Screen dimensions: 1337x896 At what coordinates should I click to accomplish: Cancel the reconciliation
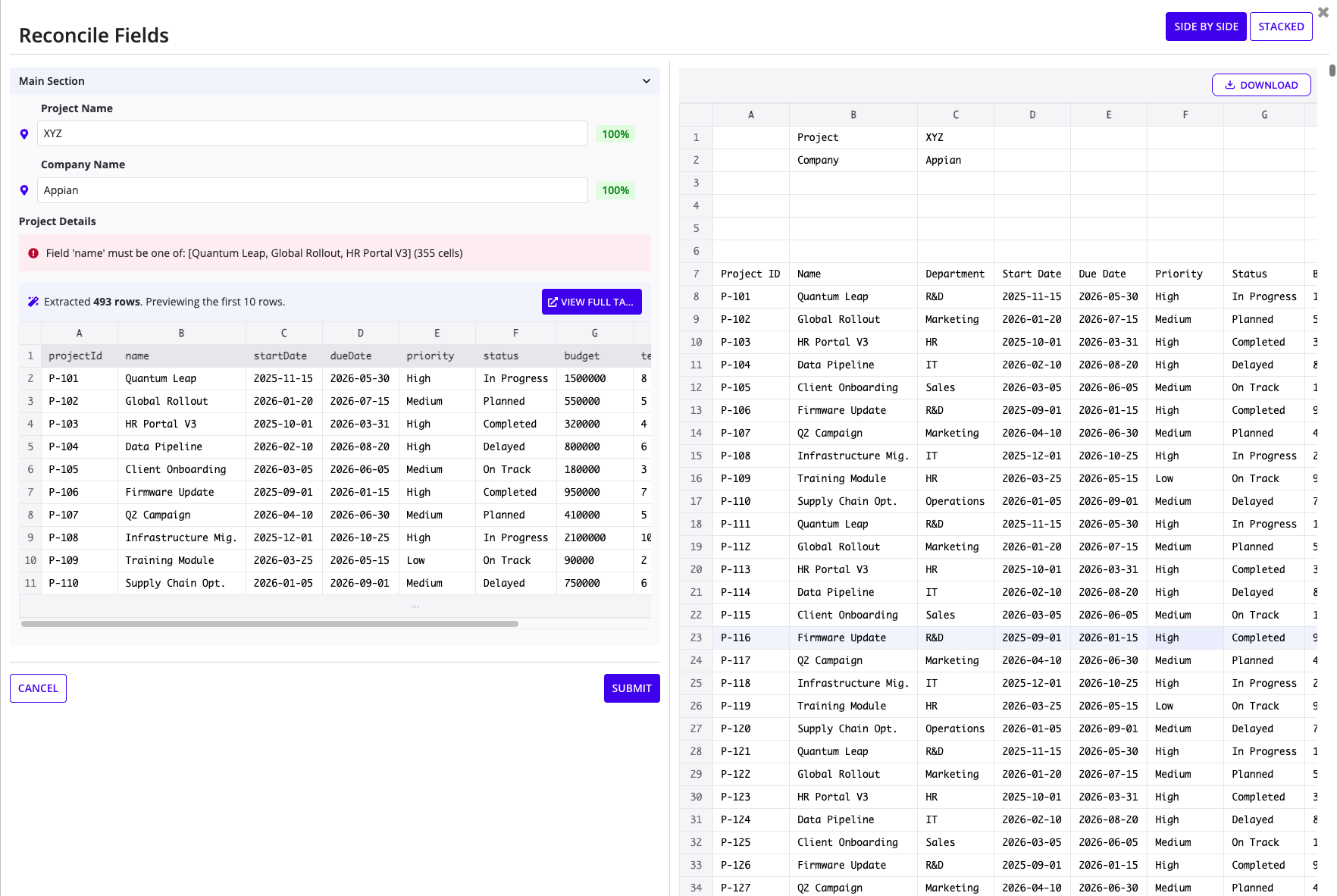38,688
